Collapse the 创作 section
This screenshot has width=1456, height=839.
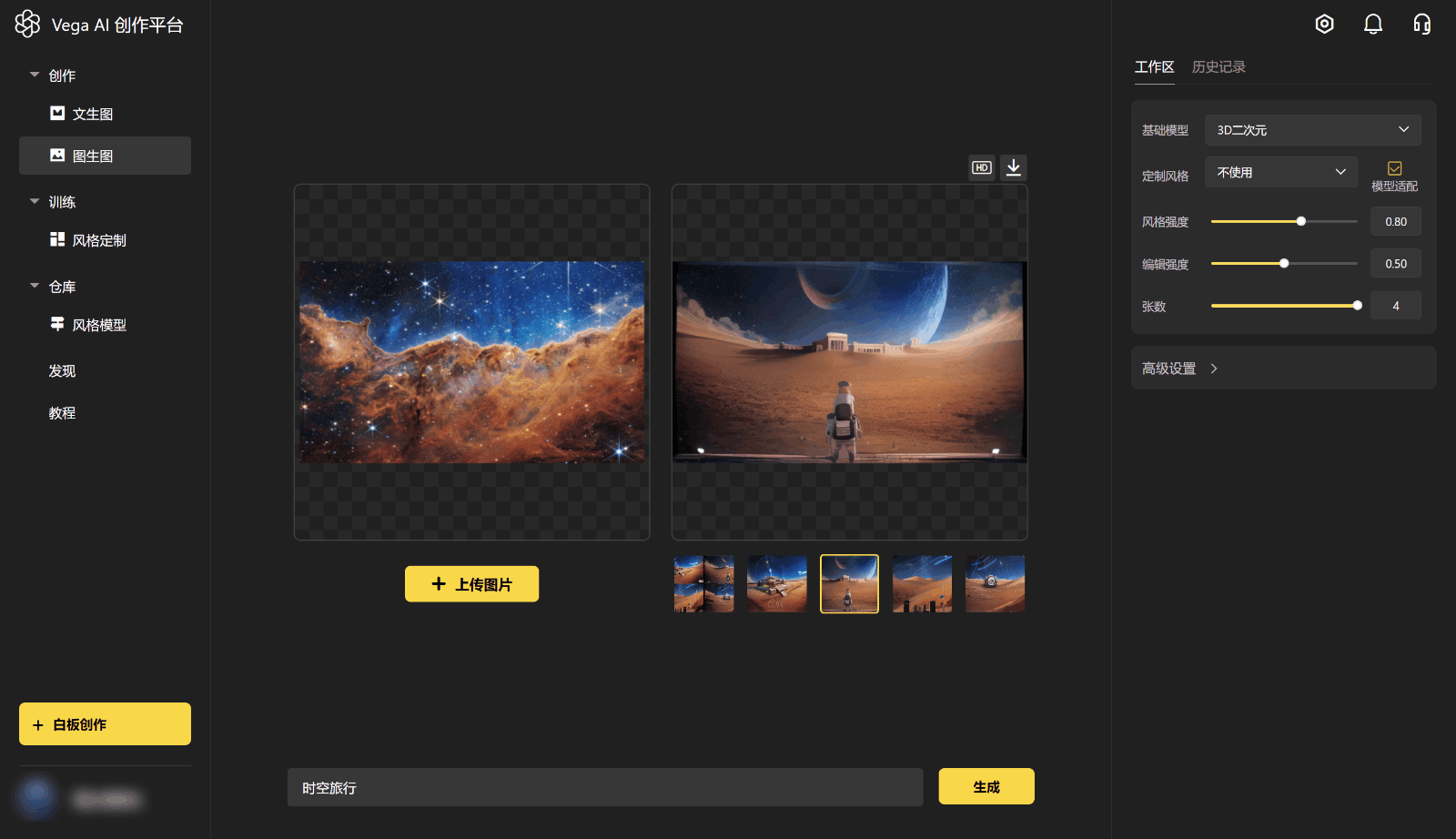coord(35,75)
